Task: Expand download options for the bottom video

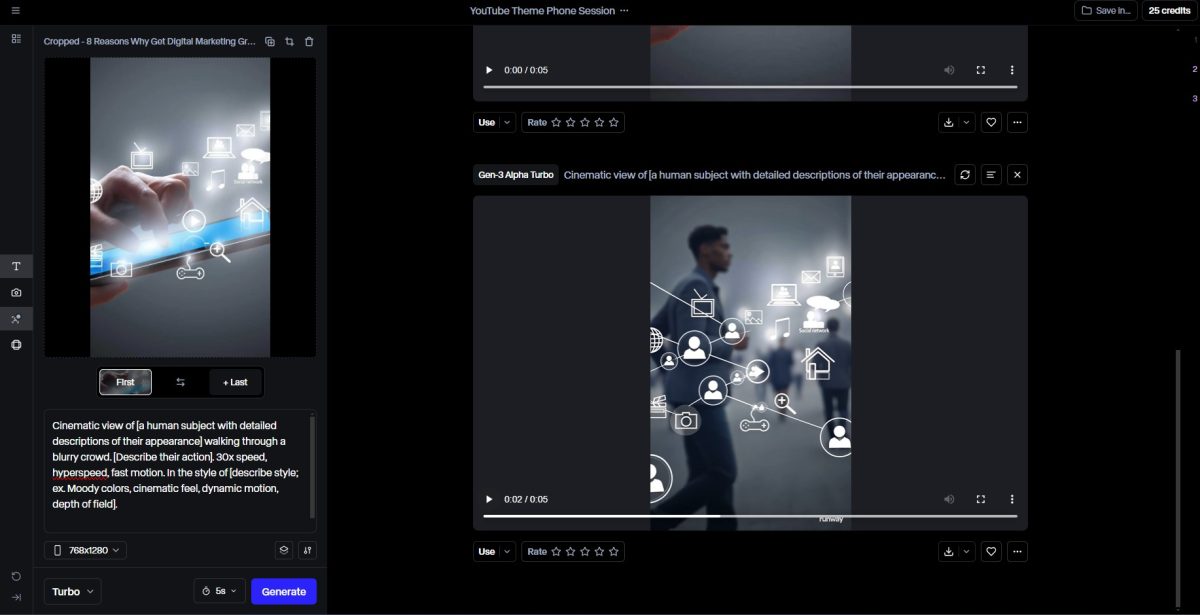Action: pyautogui.click(x=966, y=551)
